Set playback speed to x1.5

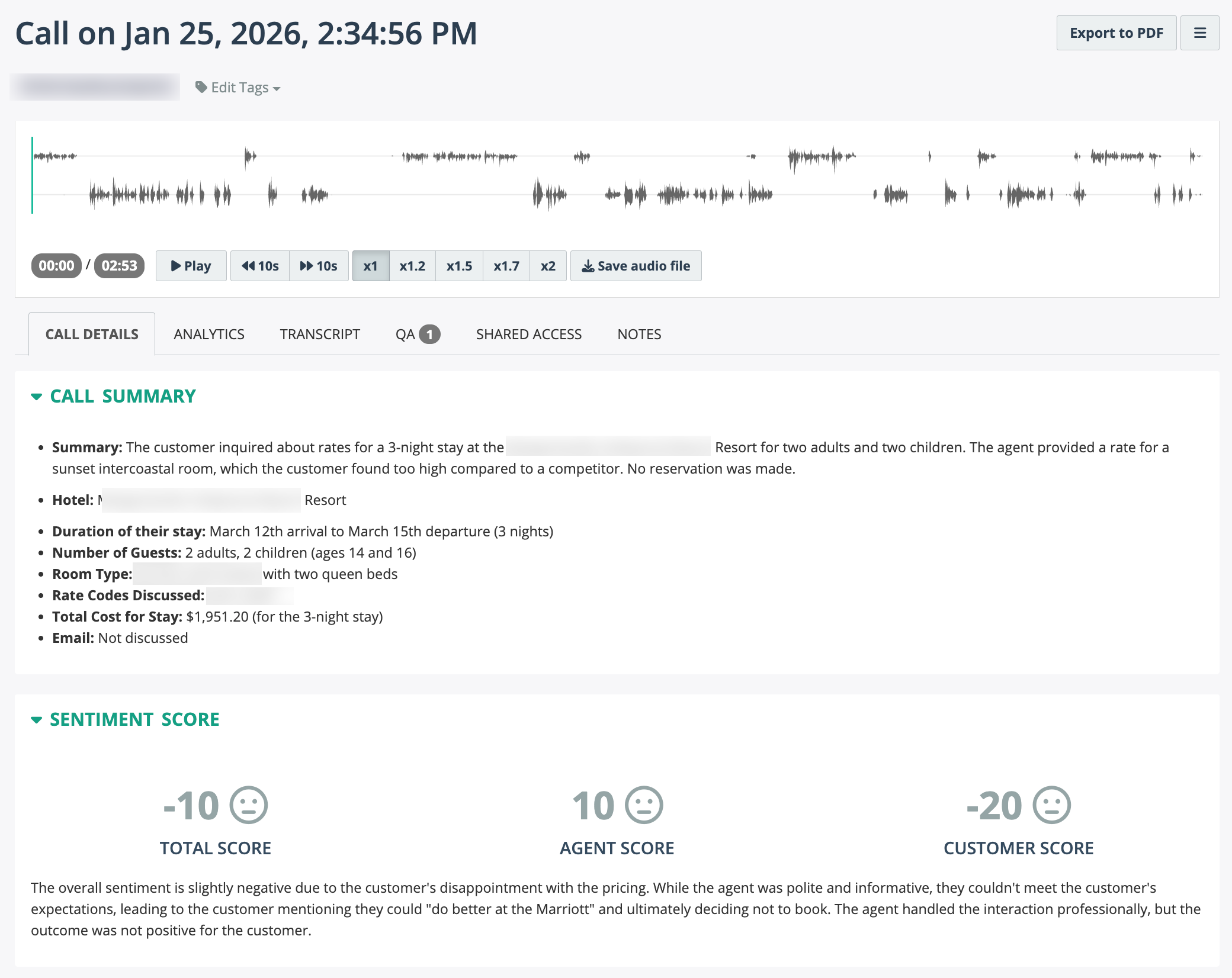[x=459, y=266]
